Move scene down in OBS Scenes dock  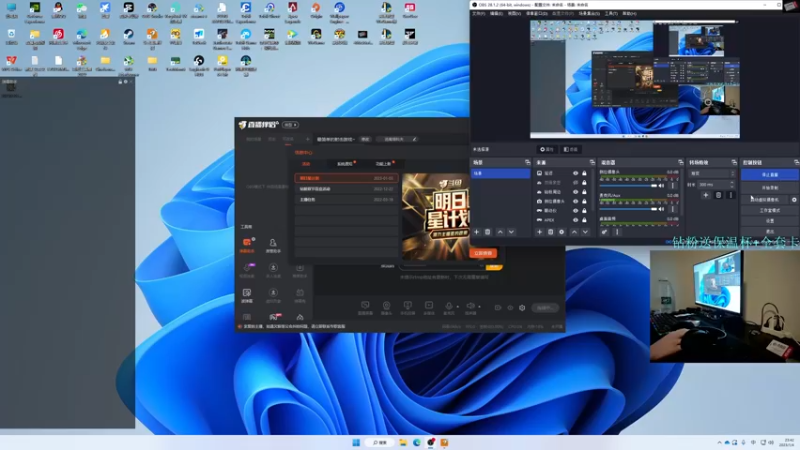point(511,232)
